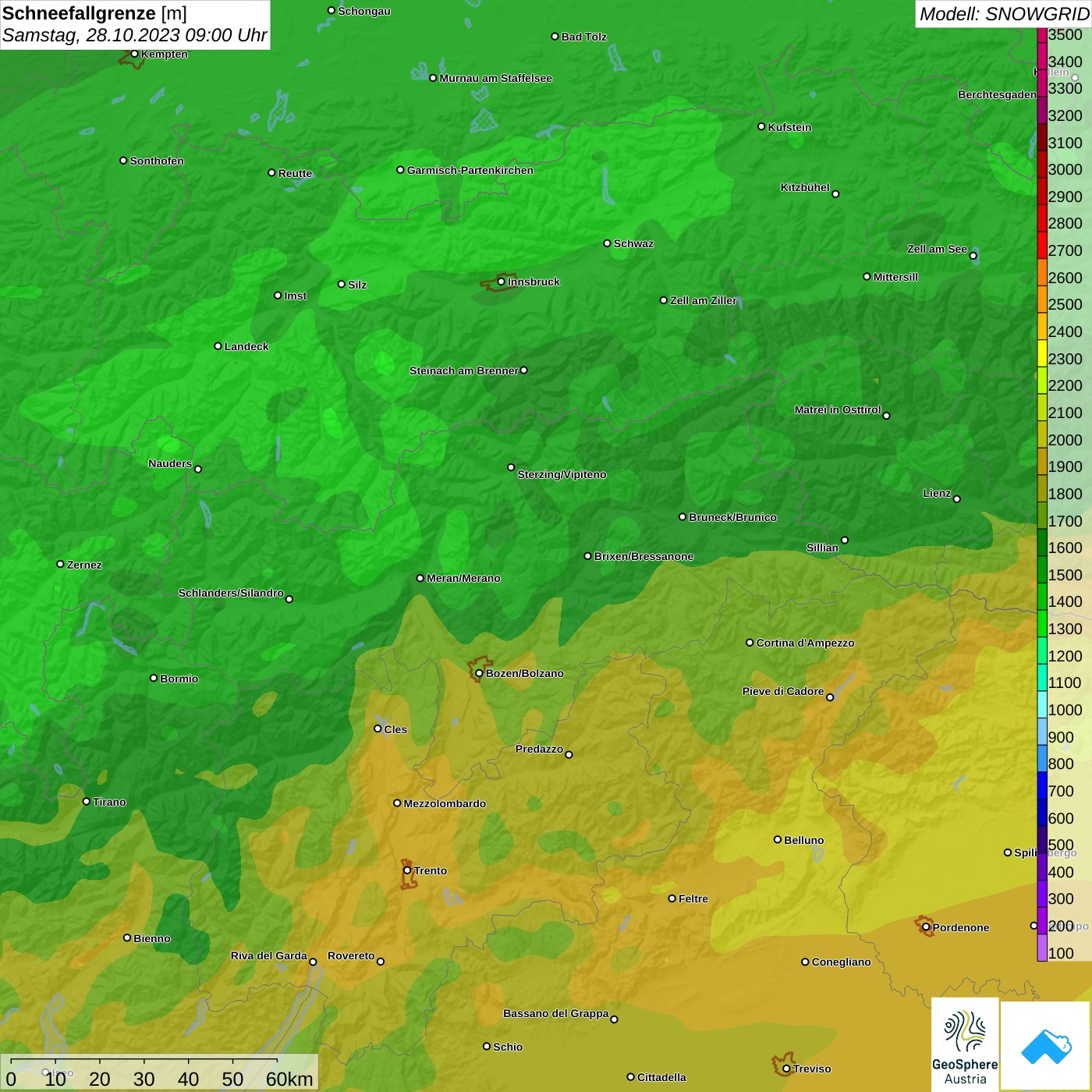Screen dimensions: 1092x1092
Task: Select the 1600 m dark green swatch
Action: point(1042,542)
